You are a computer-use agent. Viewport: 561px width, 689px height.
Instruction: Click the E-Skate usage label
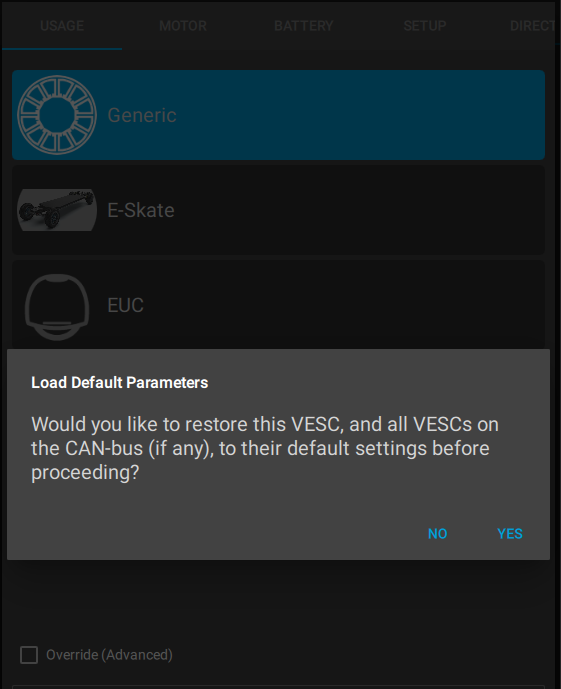141,210
